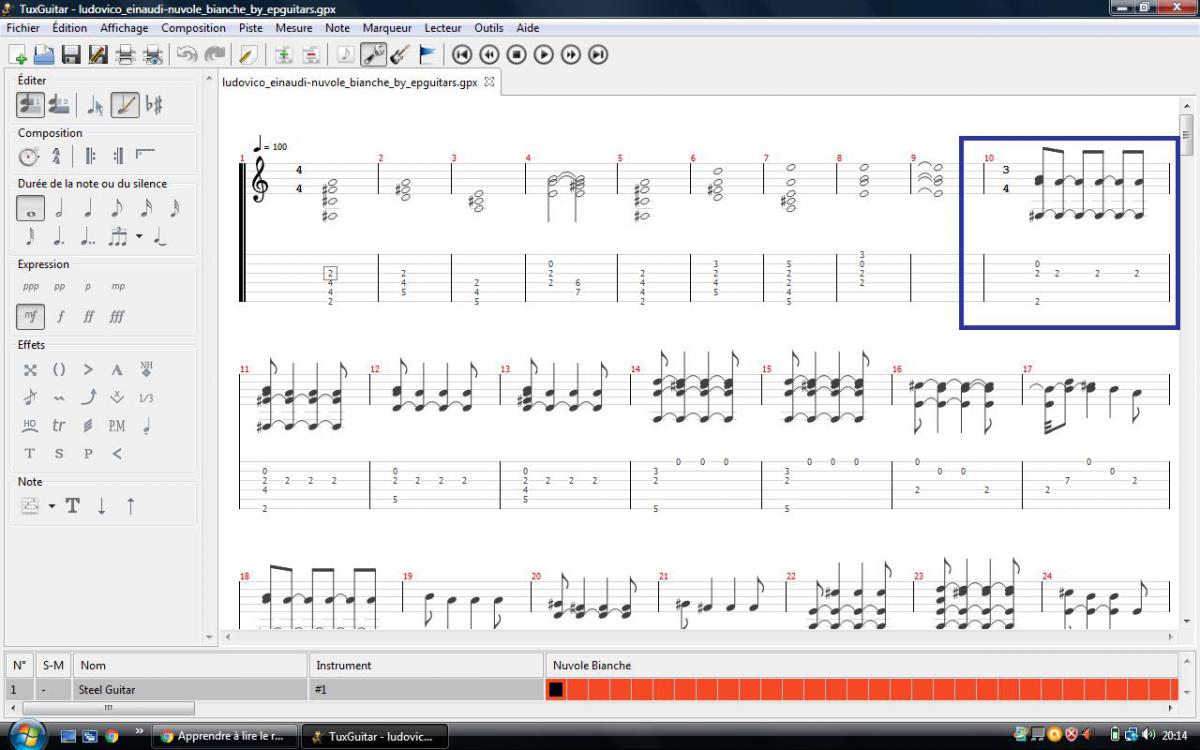Open the Composition menu
This screenshot has height=750, width=1200.
click(x=193, y=28)
